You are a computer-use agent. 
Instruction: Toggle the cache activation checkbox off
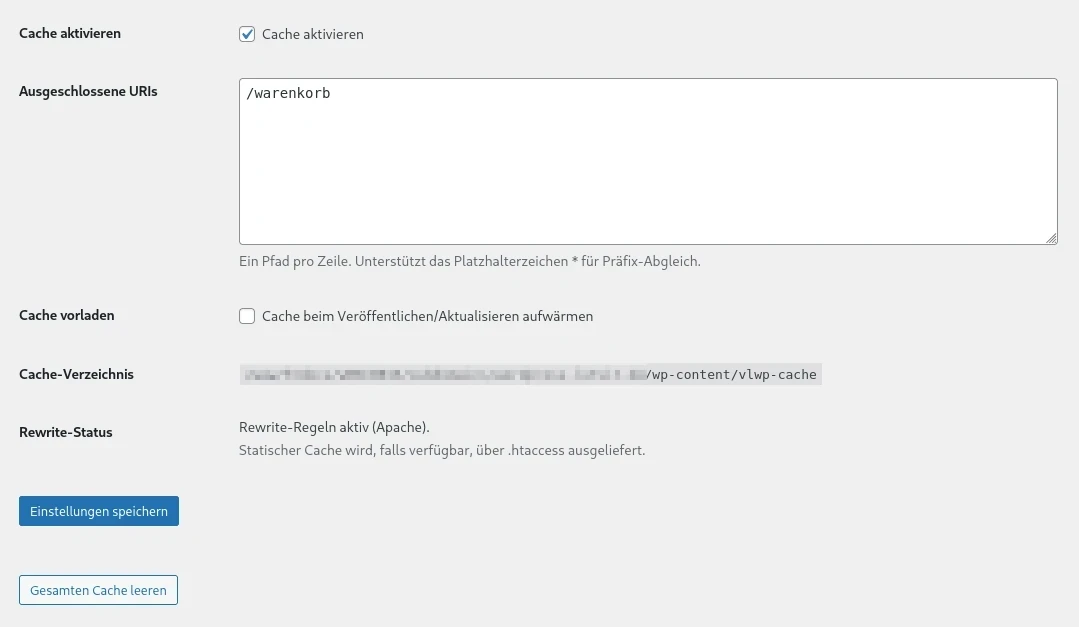coord(247,33)
